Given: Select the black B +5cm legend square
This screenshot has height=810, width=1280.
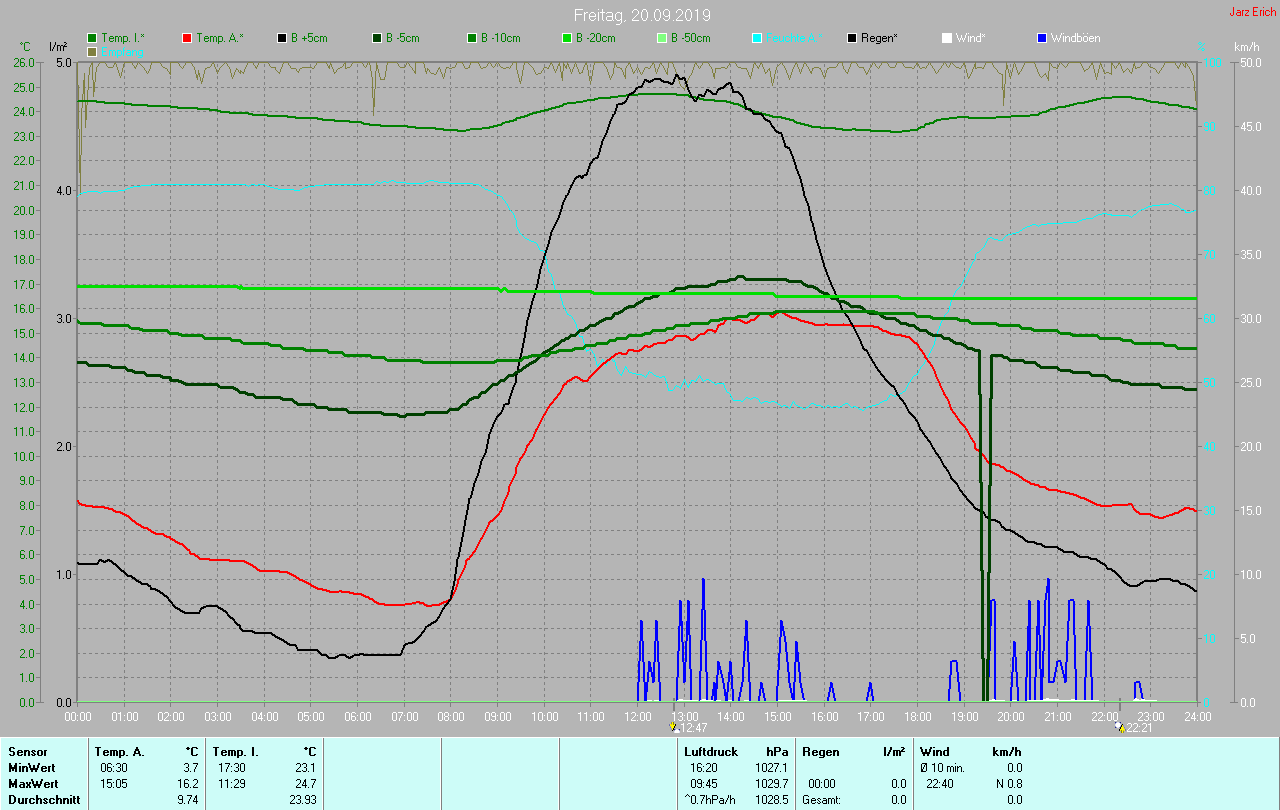Looking at the screenshot, I should click(x=282, y=38).
